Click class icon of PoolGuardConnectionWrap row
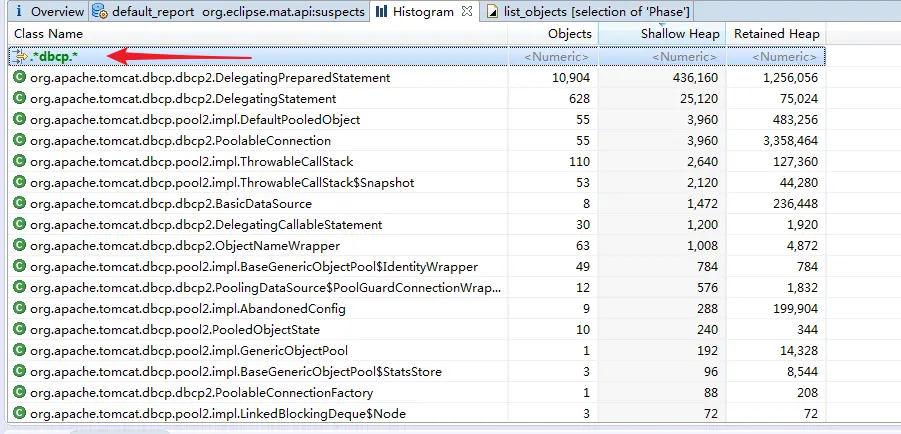 click(20, 287)
